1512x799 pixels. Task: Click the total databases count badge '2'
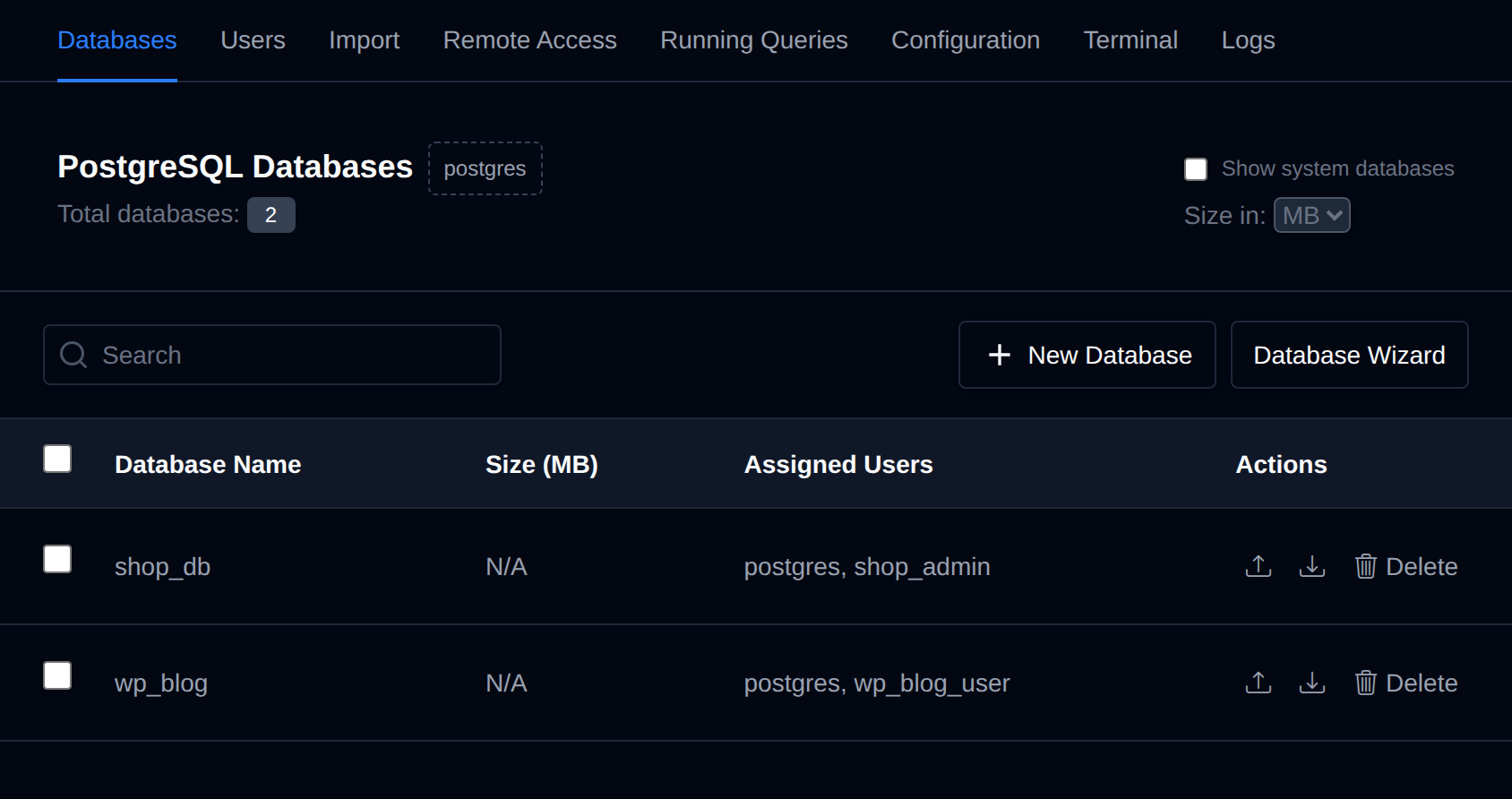[271, 215]
